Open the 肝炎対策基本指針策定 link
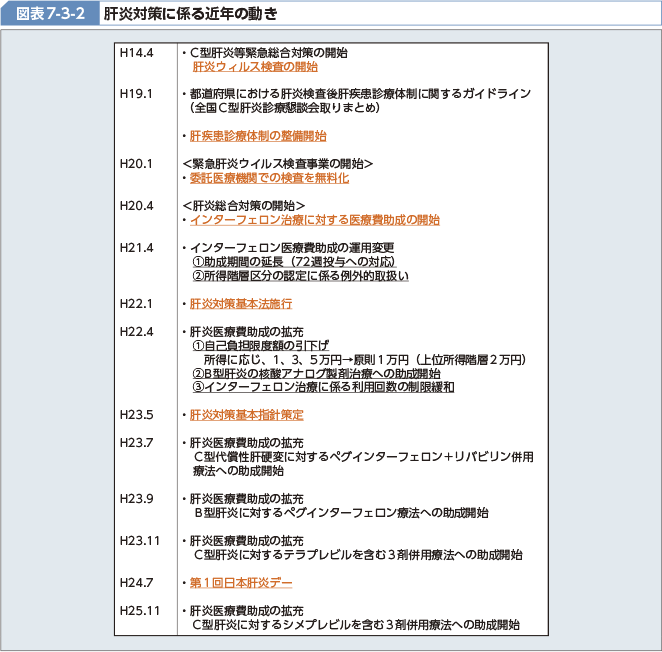The image size is (662, 652). click(246, 415)
